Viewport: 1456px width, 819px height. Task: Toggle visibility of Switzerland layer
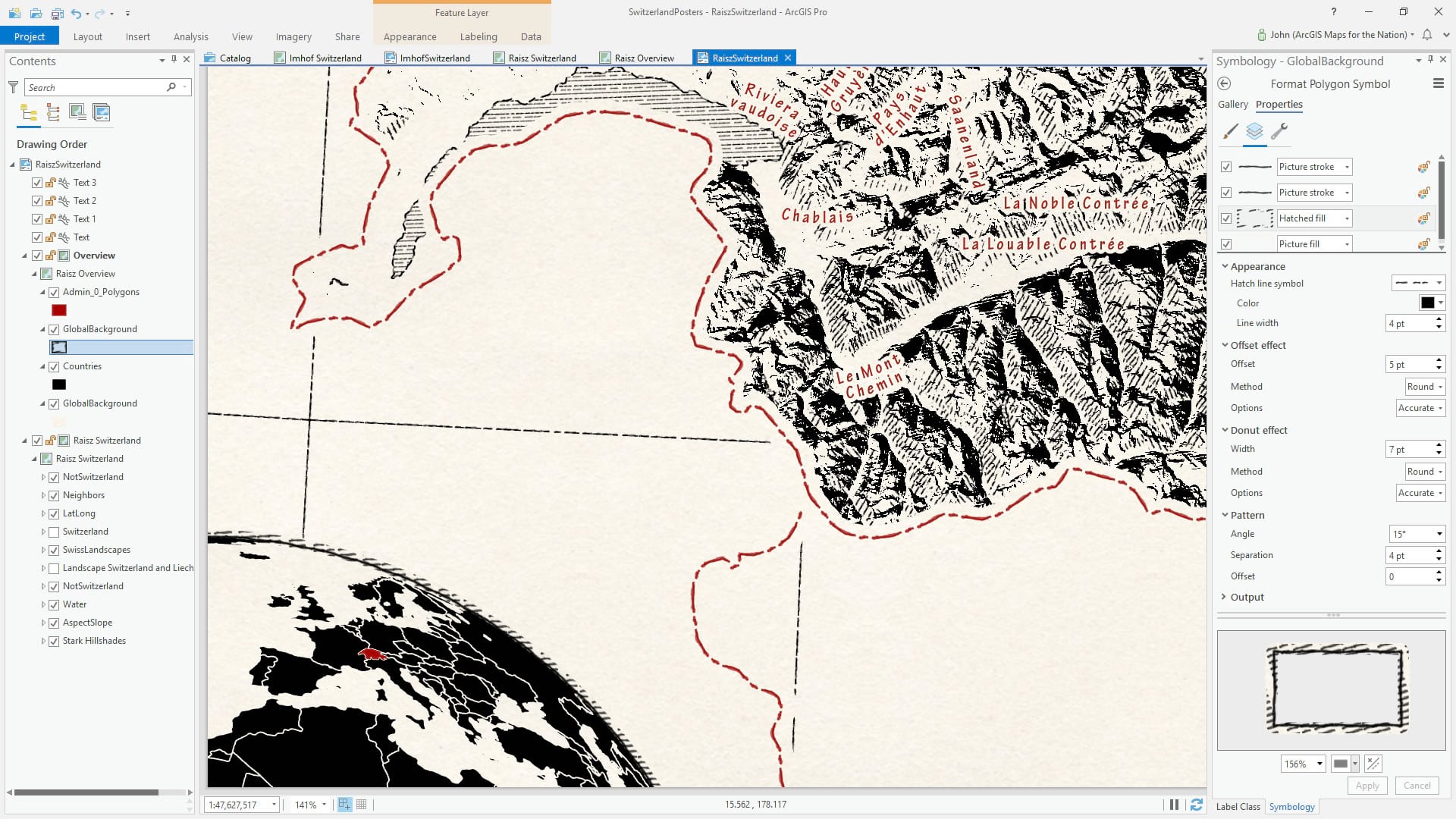point(54,532)
